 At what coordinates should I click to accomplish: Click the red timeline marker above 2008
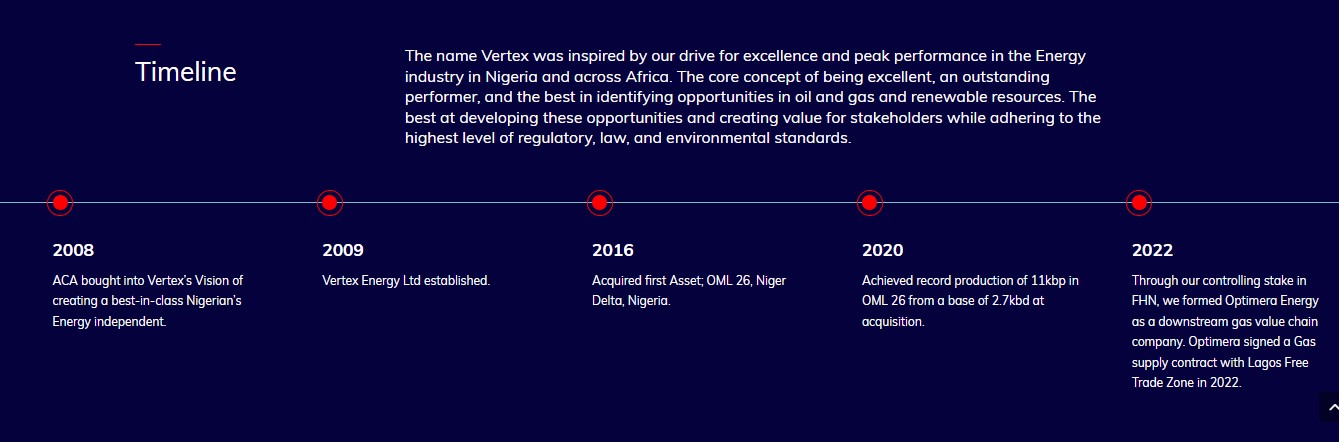(60, 203)
